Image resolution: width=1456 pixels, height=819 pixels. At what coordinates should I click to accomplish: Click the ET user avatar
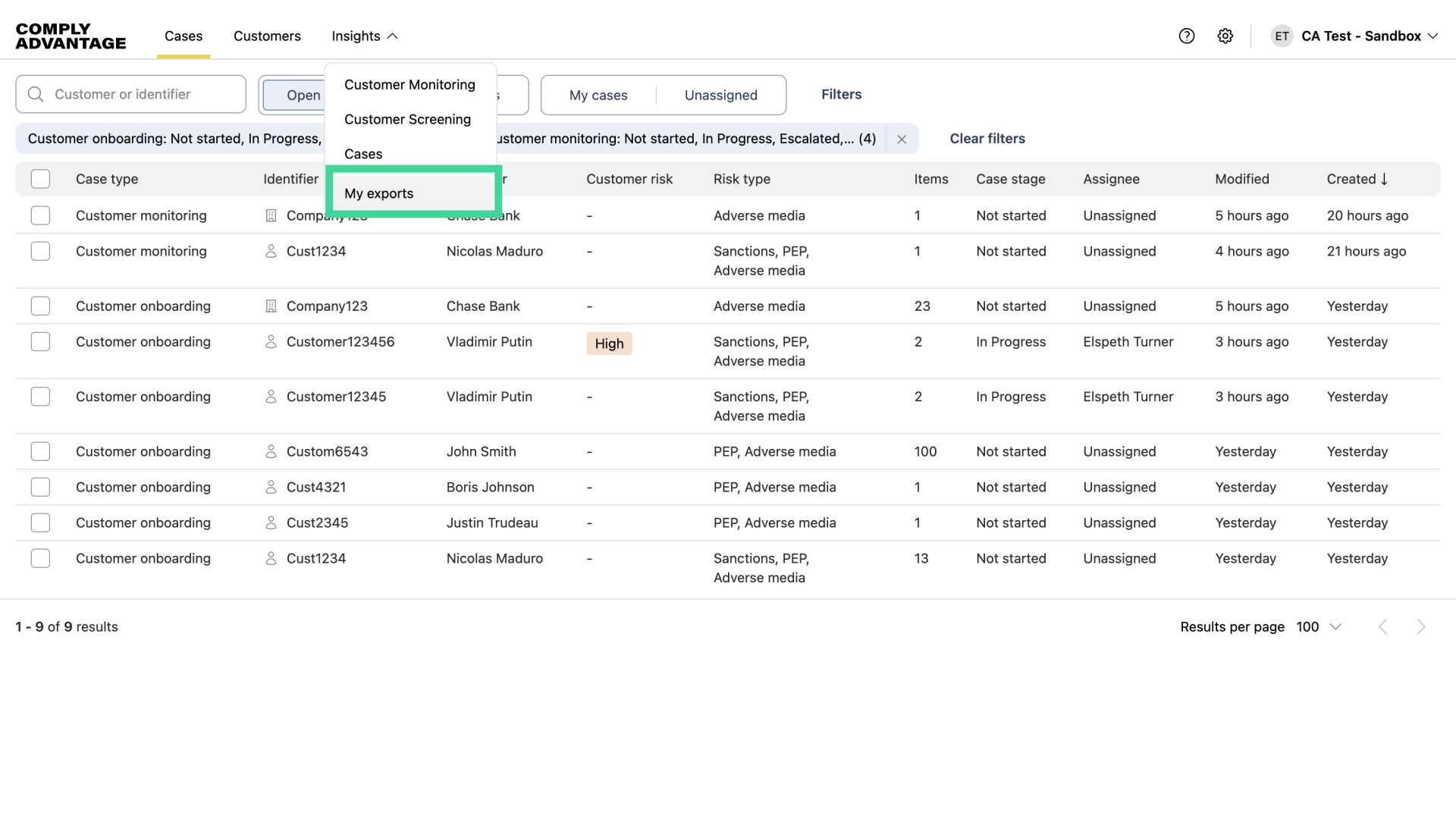click(1282, 36)
